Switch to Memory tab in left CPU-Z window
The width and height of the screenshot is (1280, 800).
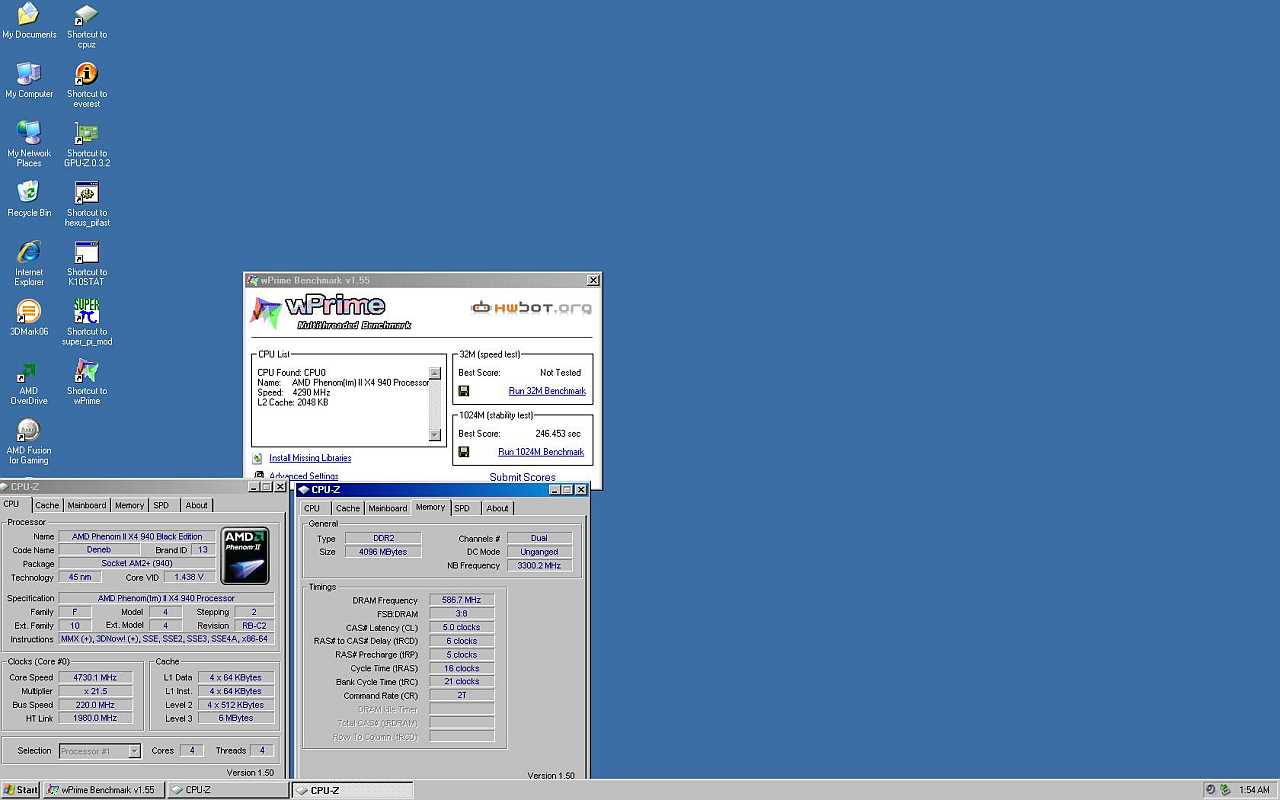click(x=129, y=505)
